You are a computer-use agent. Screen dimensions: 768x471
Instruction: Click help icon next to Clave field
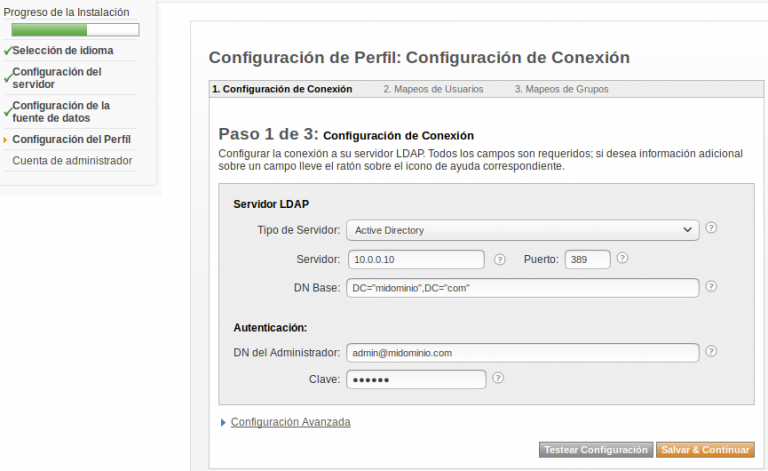point(498,378)
